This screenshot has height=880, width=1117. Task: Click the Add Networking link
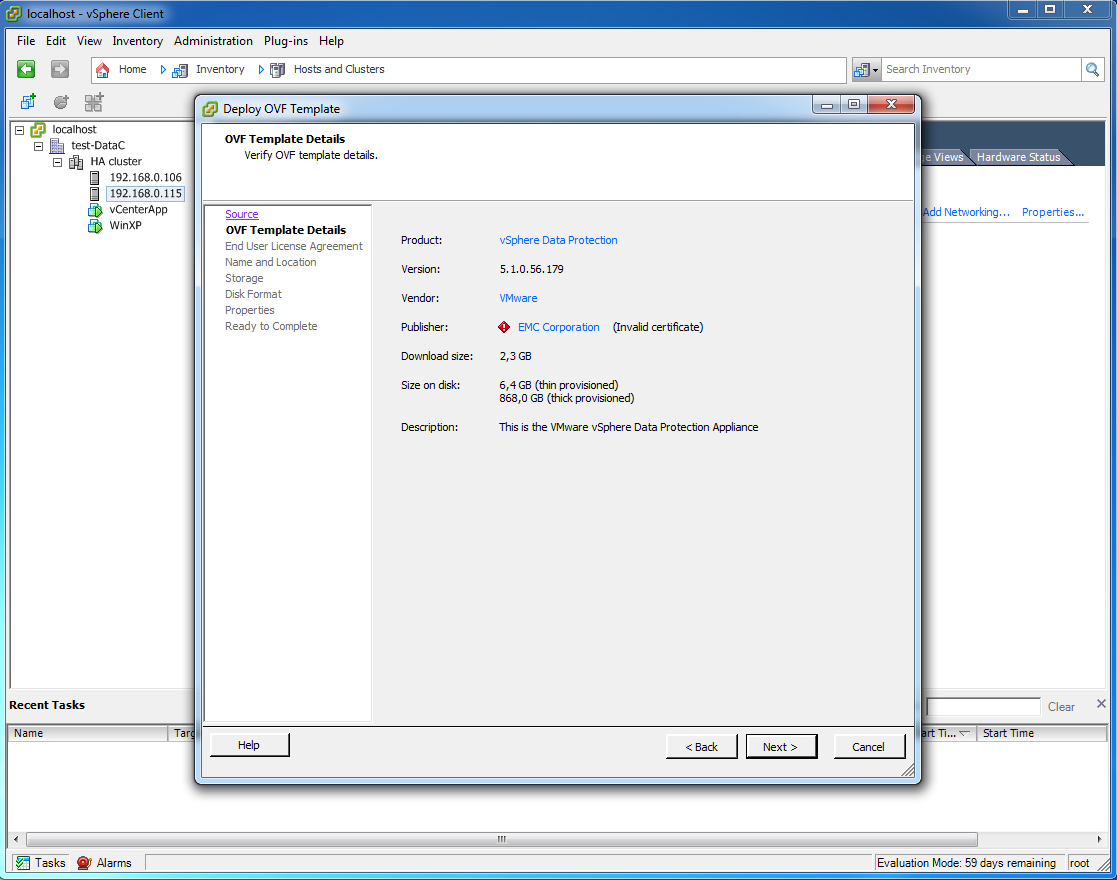point(966,212)
